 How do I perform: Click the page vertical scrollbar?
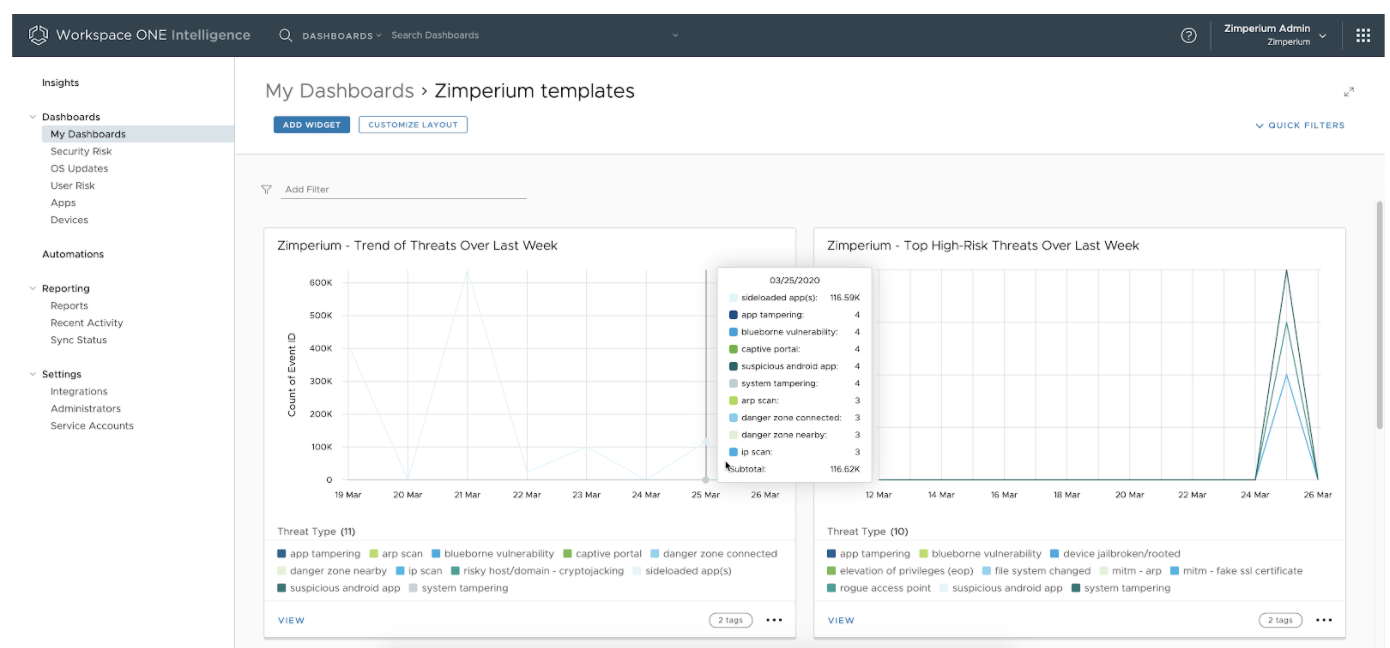1380,315
